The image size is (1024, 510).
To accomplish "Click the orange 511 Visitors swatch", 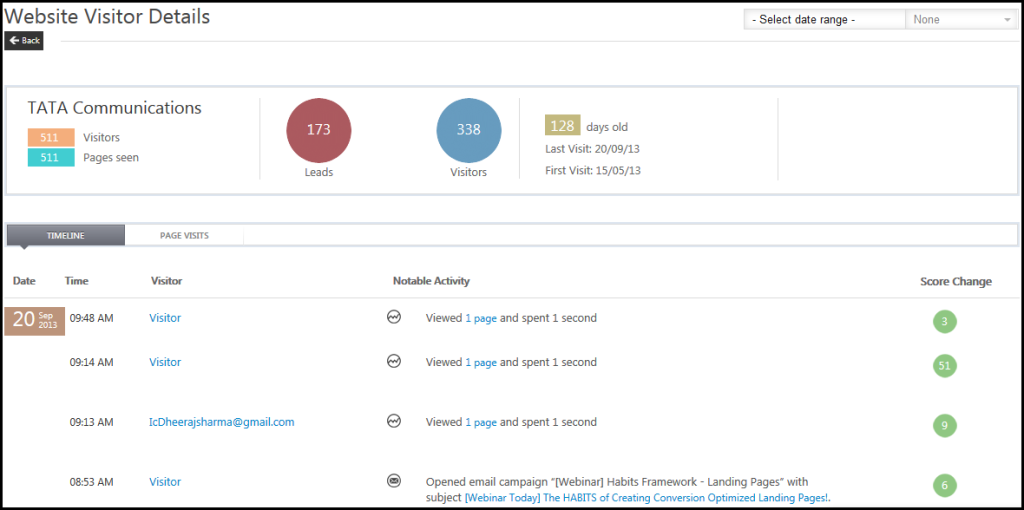I will coord(50,138).
